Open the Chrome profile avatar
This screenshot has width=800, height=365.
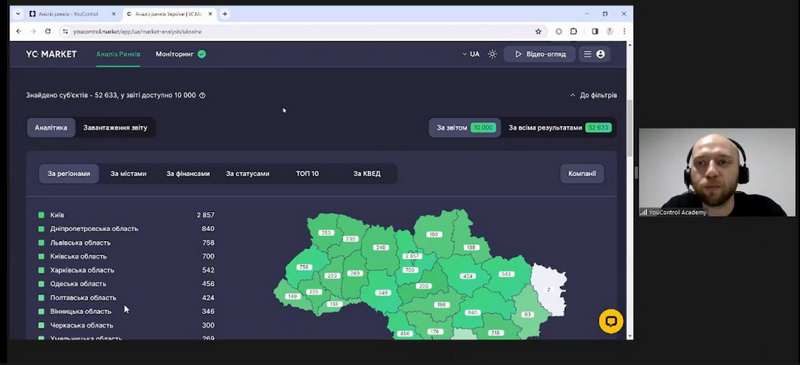point(609,31)
